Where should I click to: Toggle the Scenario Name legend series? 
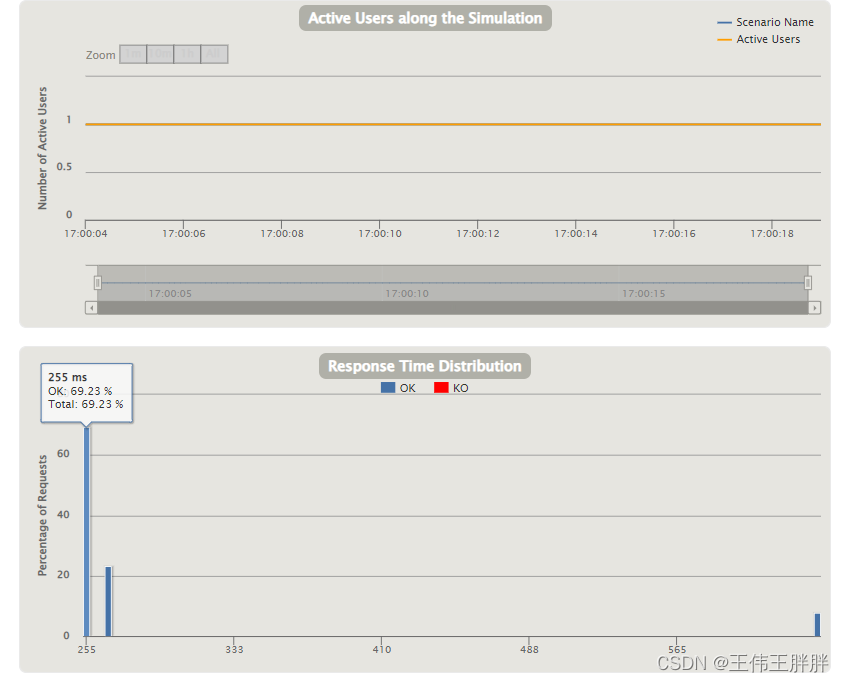[x=765, y=22]
